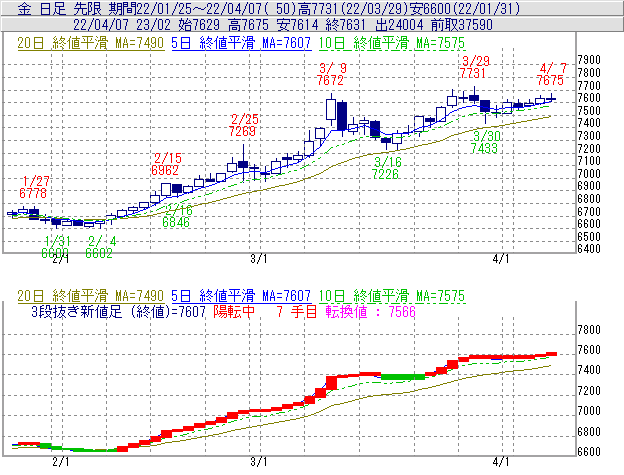624x475 pixels.
Task: Click 7000 on the lower chart price axis
Action: tap(589, 411)
